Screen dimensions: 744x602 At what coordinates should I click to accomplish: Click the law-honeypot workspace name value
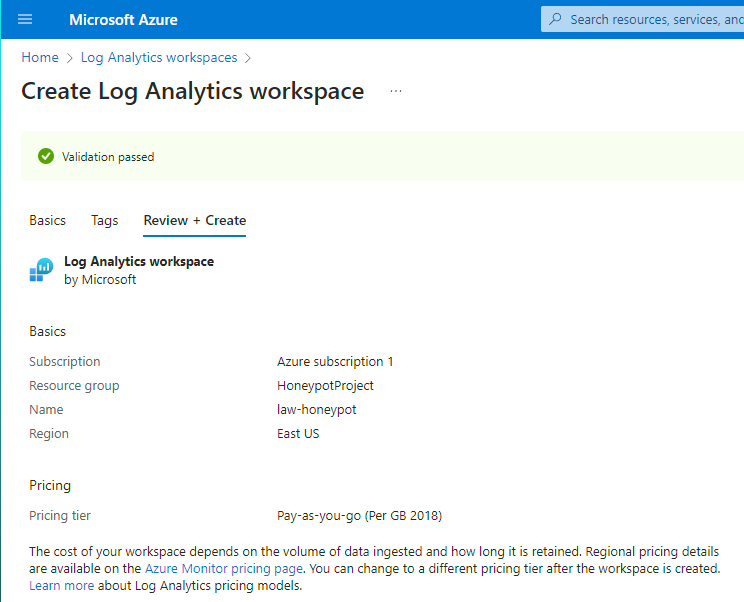316,409
